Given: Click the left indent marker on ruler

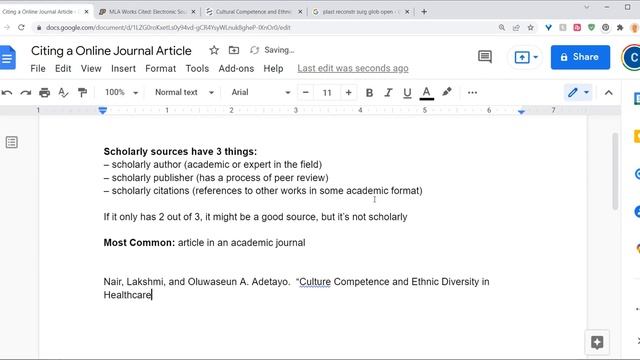Looking at the screenshot, I should coord(103,111).
